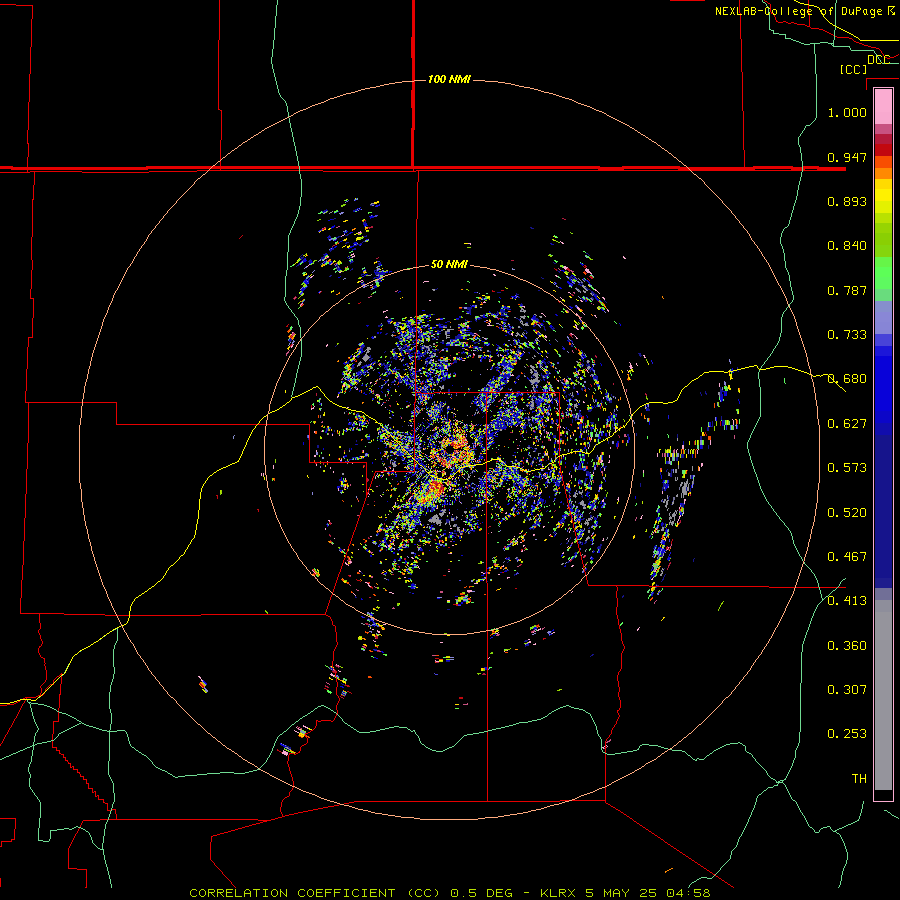
Task: Select the 0.733 scale value
Action: click(847, 335)
